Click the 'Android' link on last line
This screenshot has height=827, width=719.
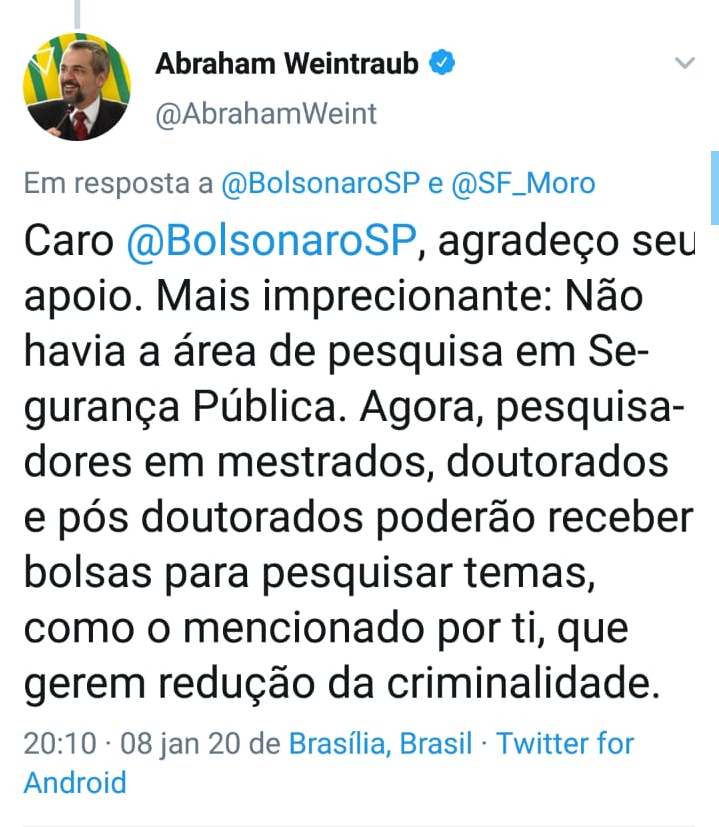coord(75,783)
